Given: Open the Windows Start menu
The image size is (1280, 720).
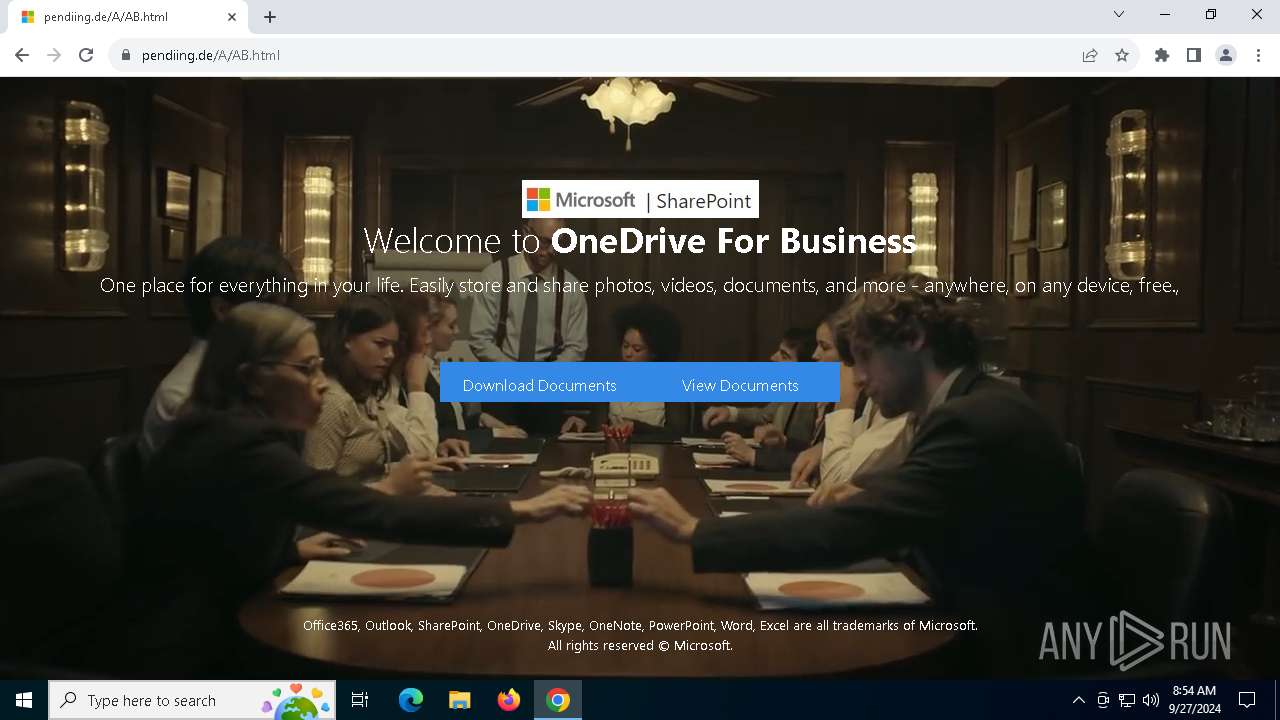Looking at the screenshot, I should point(24,700).
